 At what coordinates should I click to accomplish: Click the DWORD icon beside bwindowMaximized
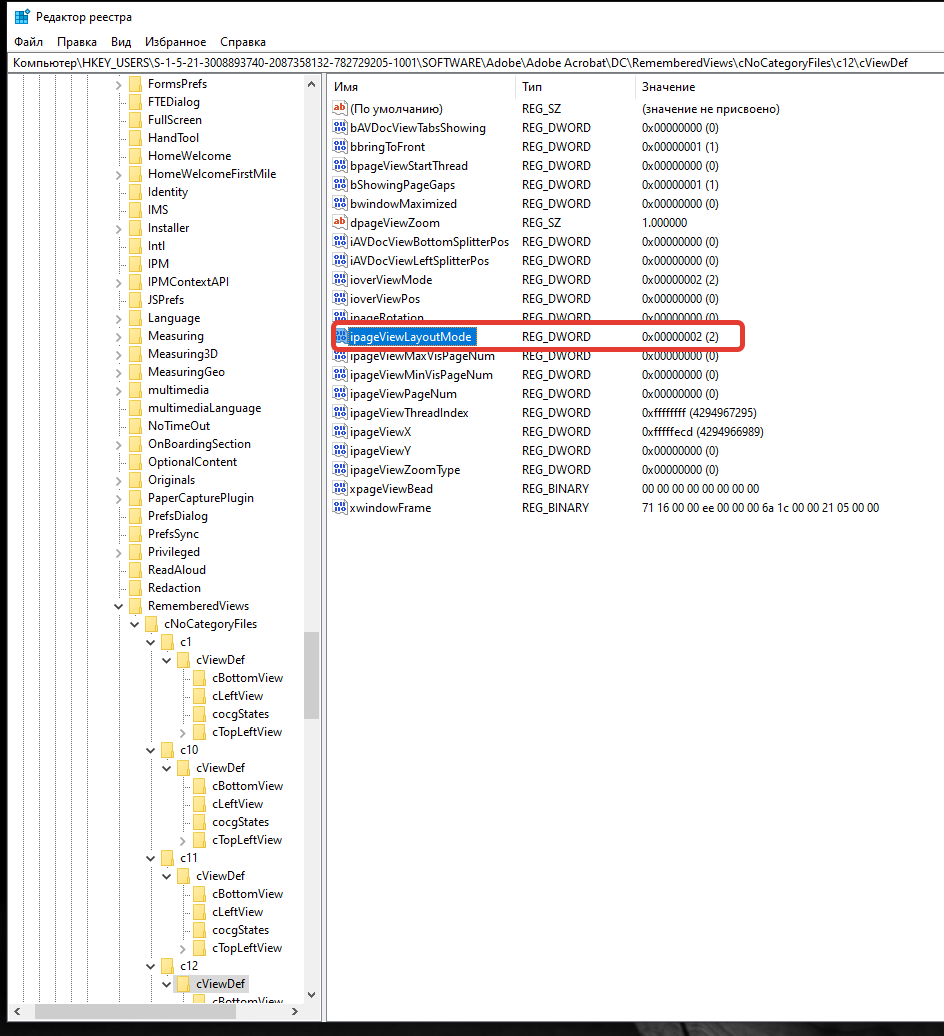[340, 203]
